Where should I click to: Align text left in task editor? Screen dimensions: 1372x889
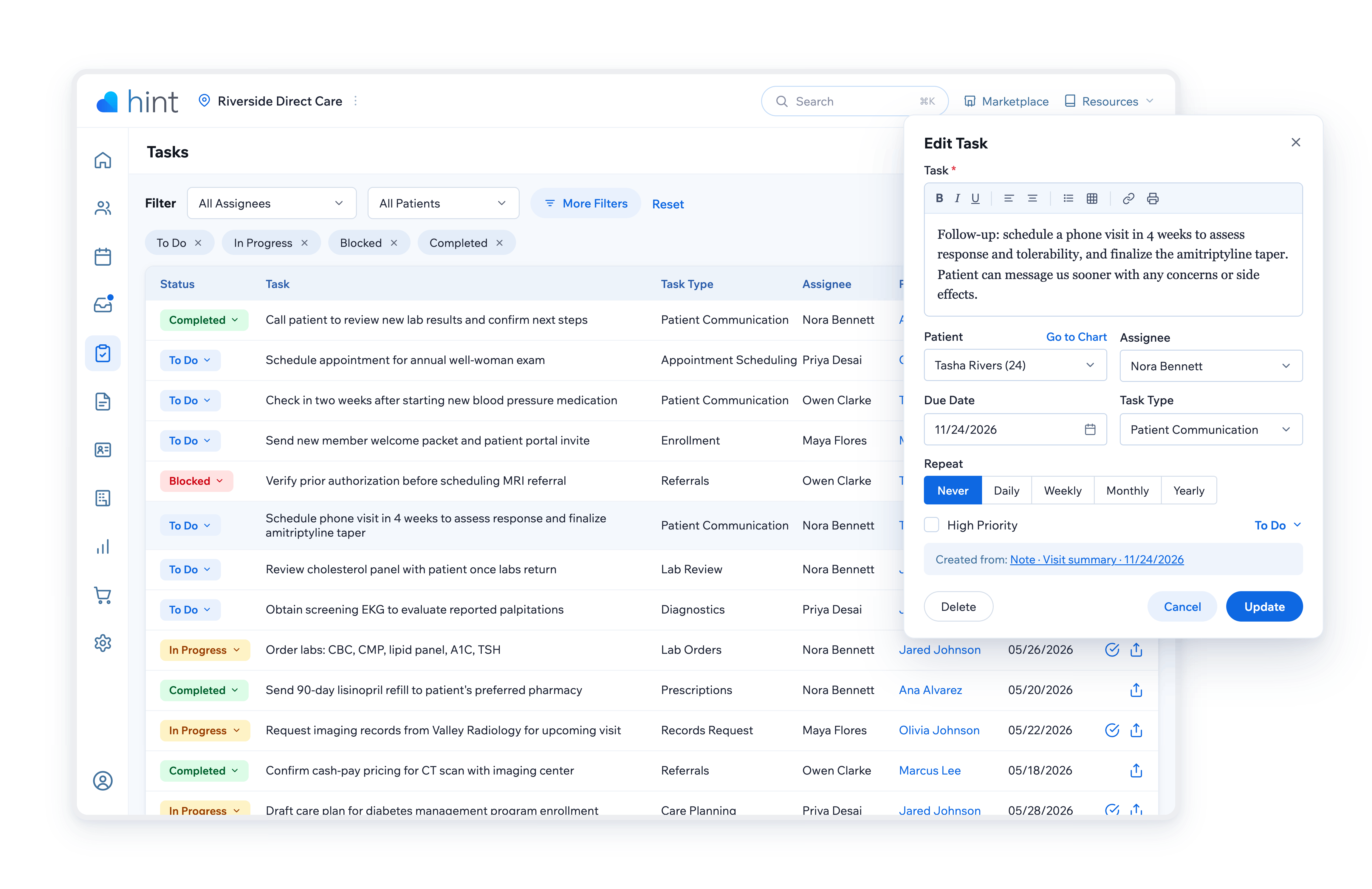[1009, 198]
